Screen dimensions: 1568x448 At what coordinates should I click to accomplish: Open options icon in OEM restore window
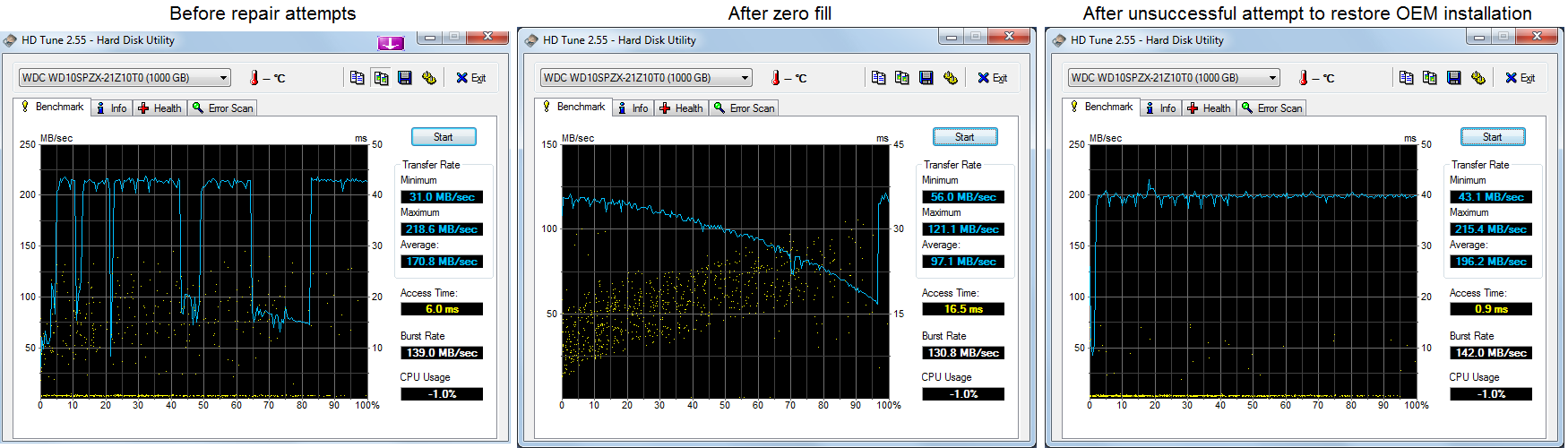coord(1478,78)
